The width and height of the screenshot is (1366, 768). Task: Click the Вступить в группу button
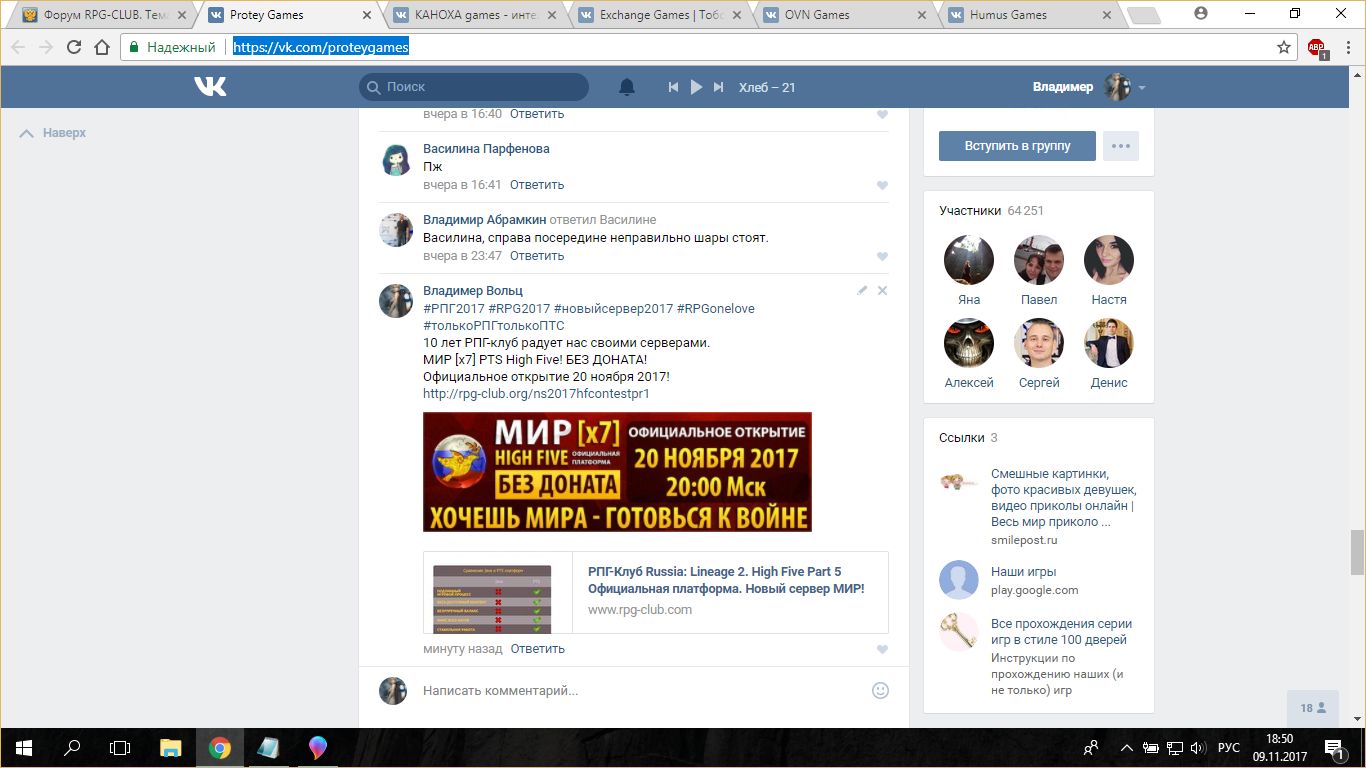pos(1017,146)
